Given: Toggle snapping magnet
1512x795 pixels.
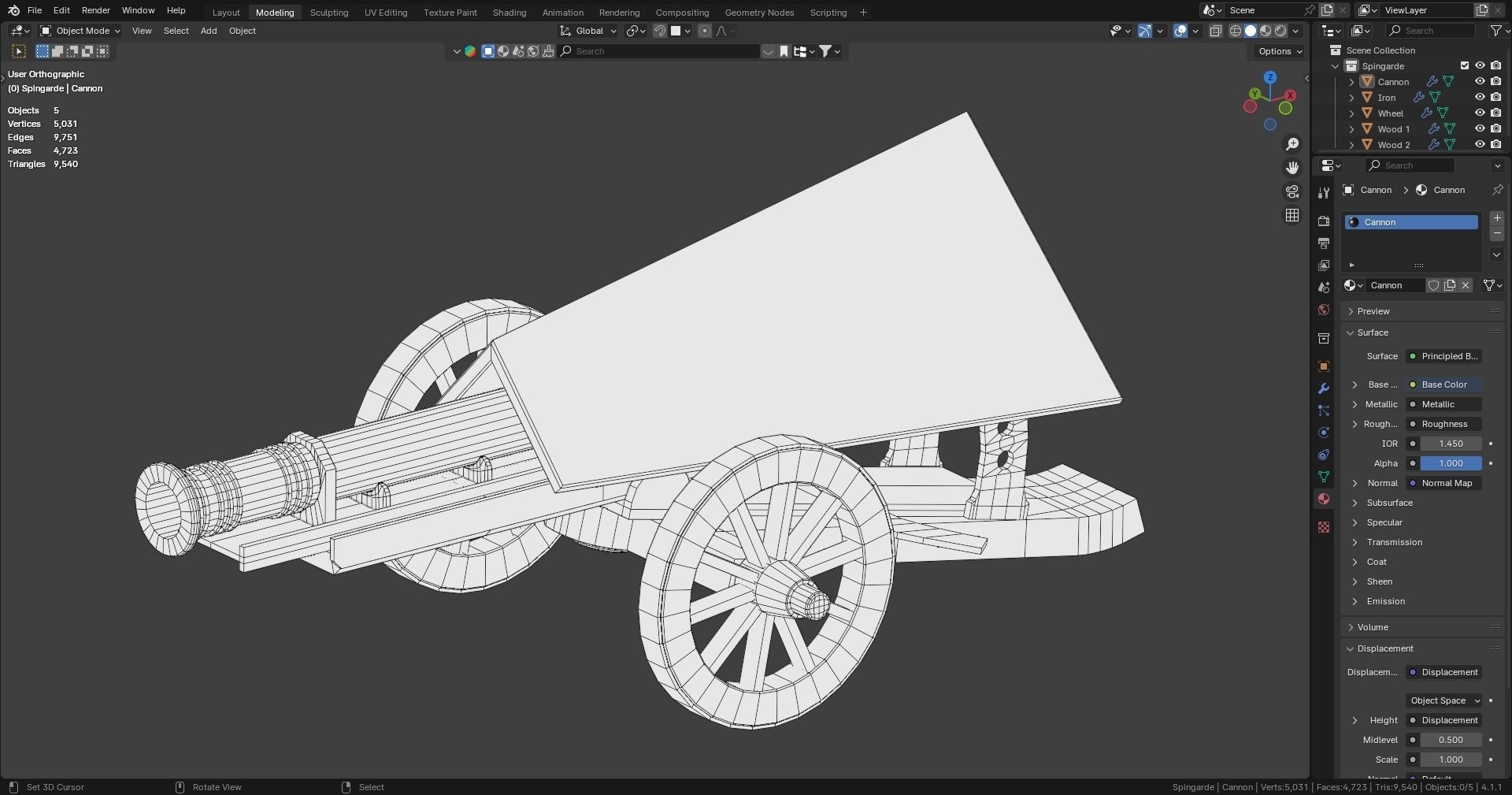Looking at the screenshot, I should coord(660,31).
